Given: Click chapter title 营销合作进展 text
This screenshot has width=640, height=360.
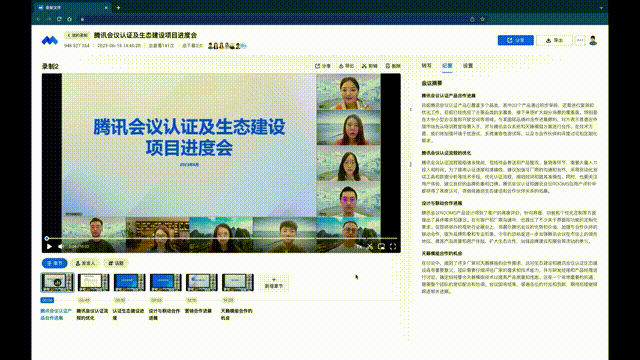Looking at the screenshot, I should pyautogui.click(x=198, y=311).
